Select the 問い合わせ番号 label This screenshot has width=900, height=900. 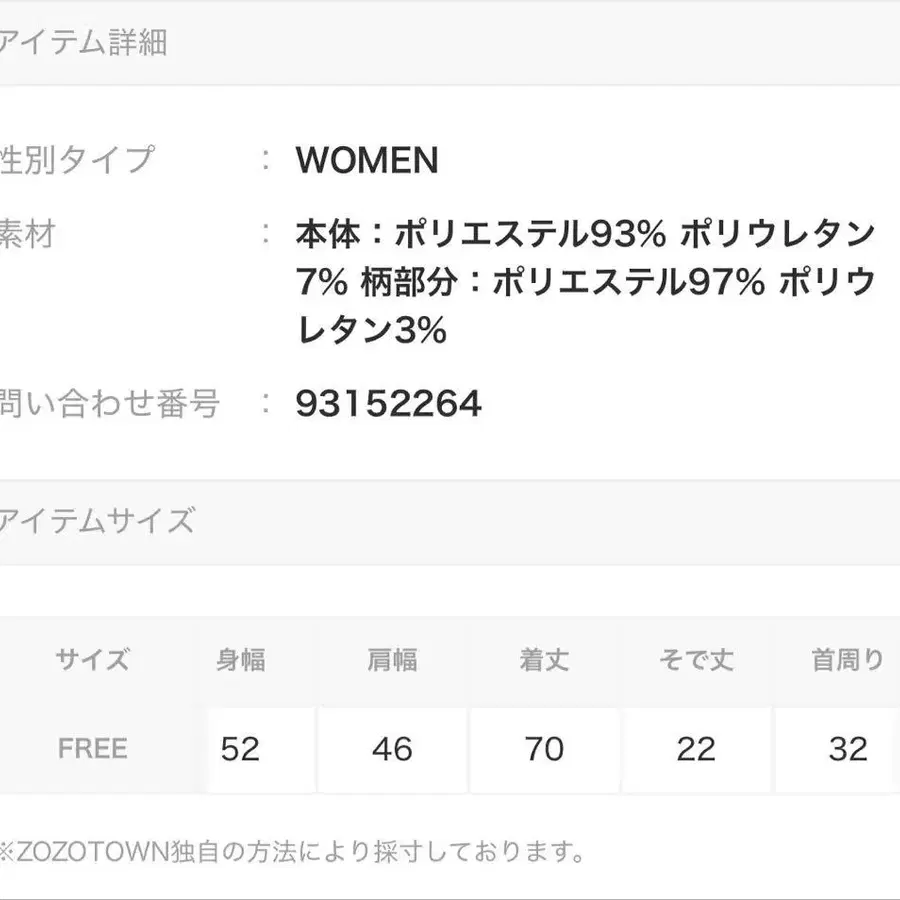(110, 404)
